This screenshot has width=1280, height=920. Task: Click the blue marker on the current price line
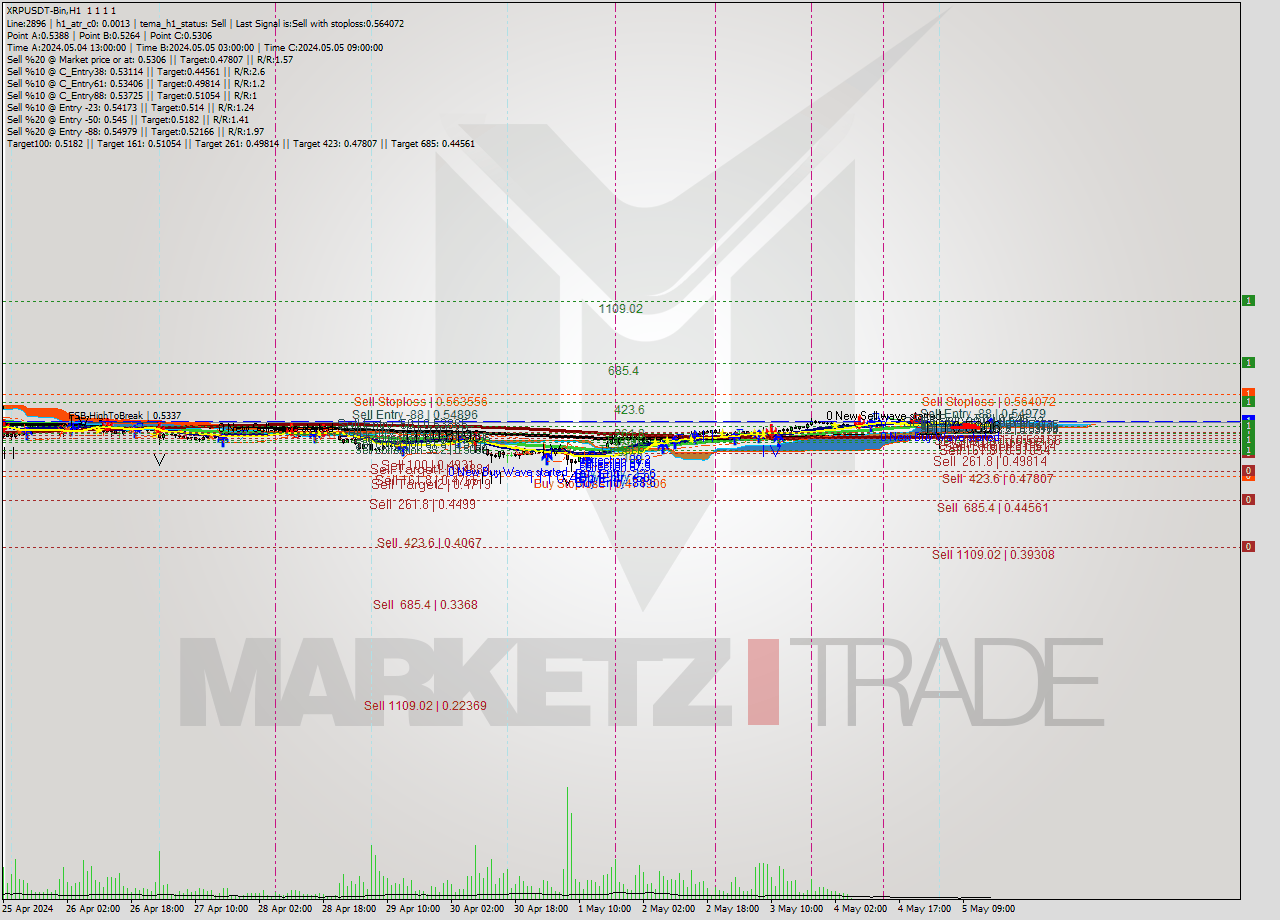point(1248,418)
